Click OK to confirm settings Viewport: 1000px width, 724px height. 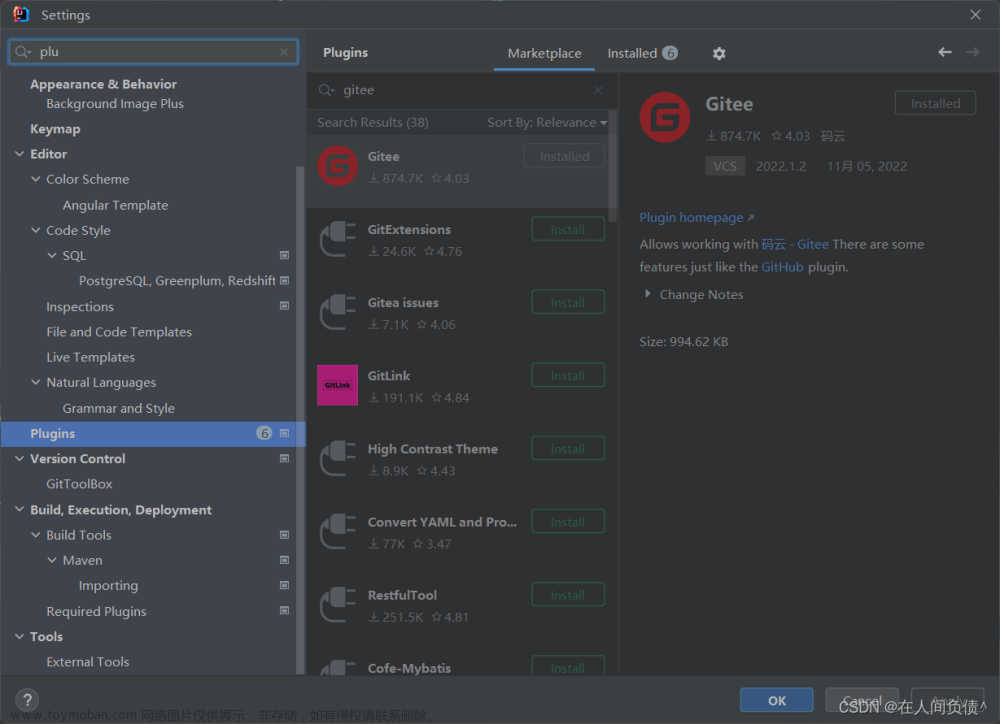point(776,700)
